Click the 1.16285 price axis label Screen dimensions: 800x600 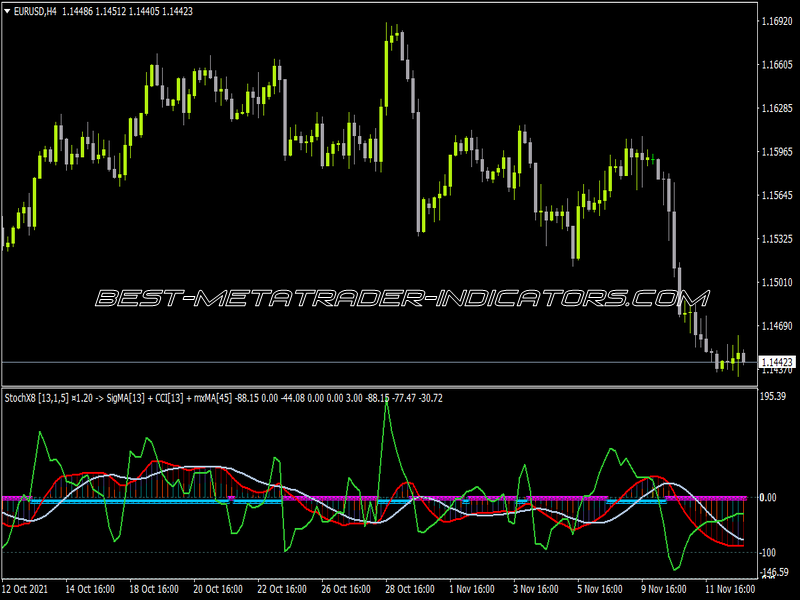pyautogui.click(x=778, y=108)
